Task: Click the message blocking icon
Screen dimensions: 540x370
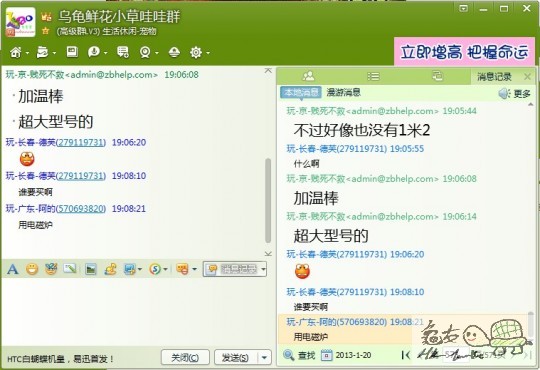Action: coord(182,269)
